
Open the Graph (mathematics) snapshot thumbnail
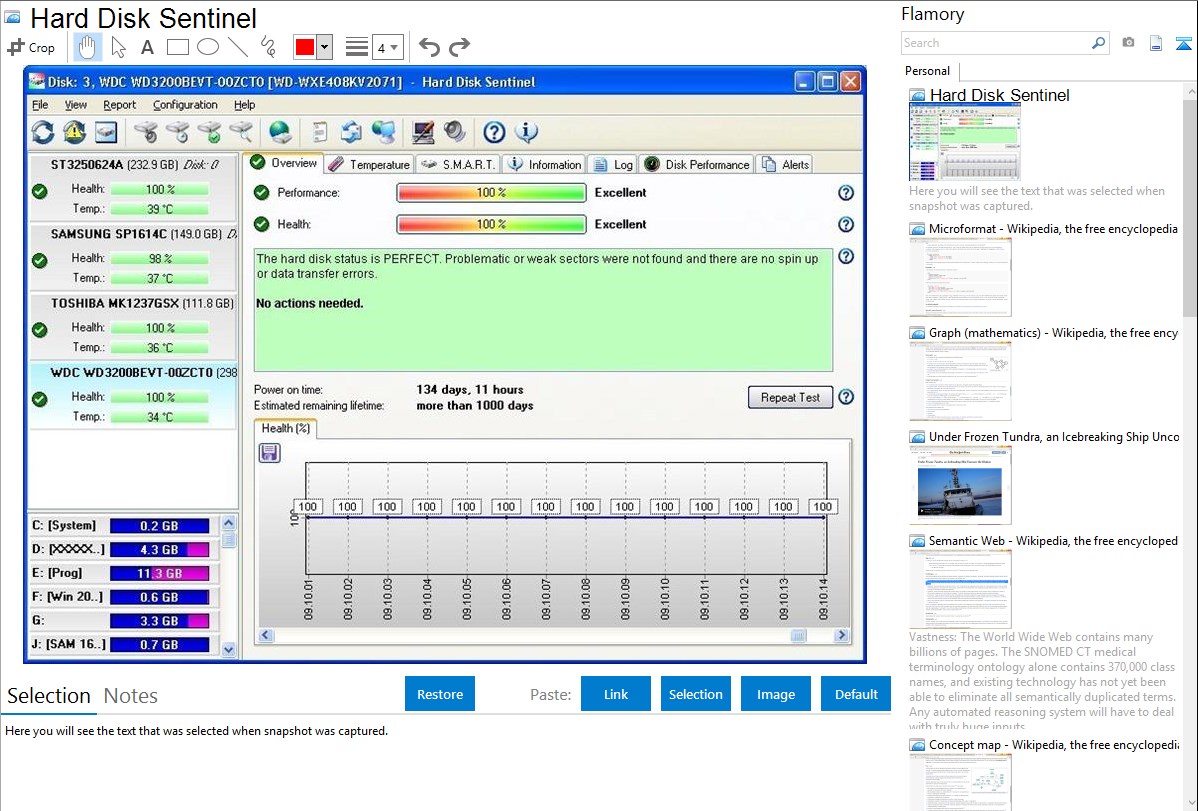pos(960,381)
